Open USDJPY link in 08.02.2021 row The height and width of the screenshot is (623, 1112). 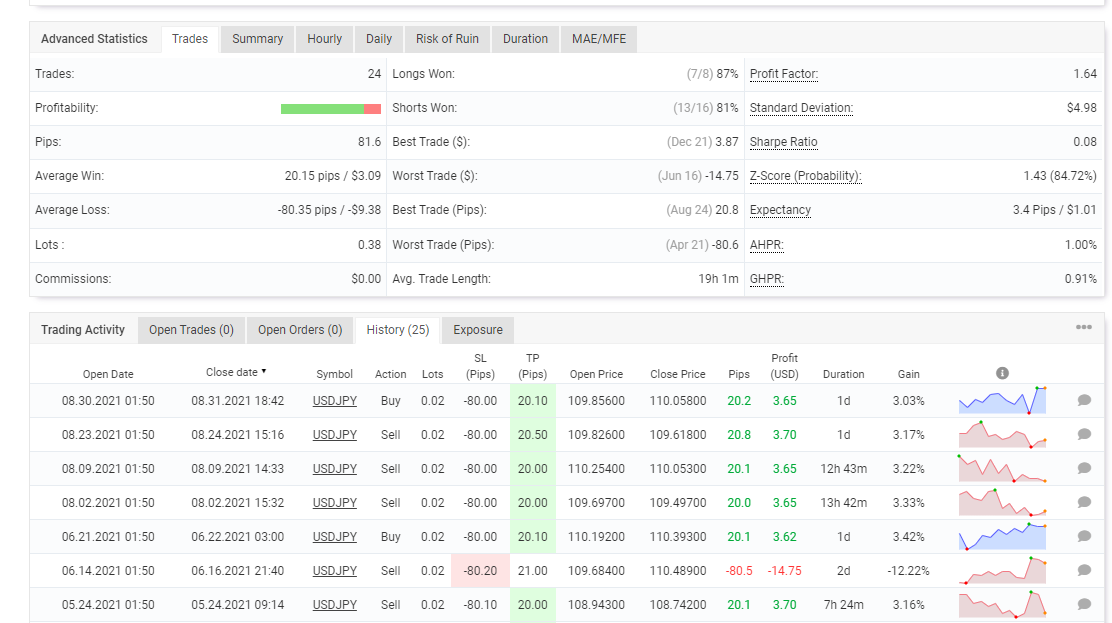click(335, 503)
